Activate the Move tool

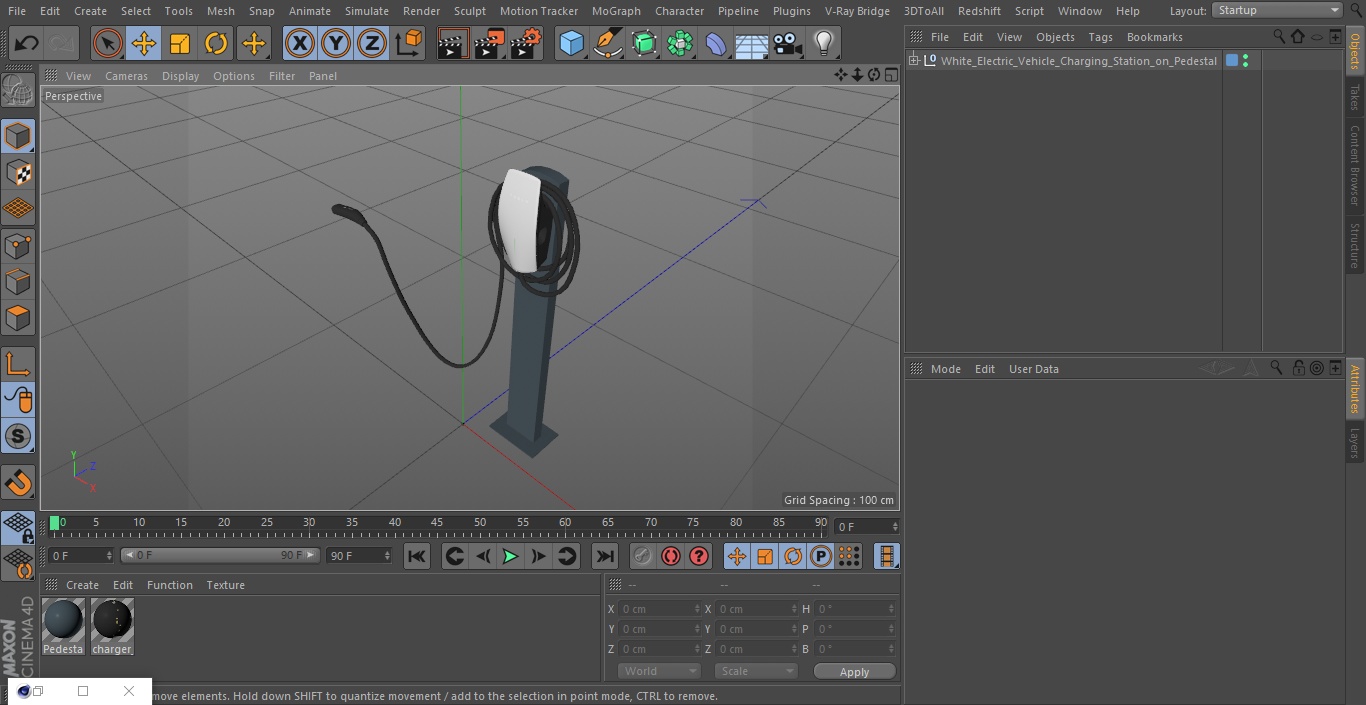pos(143,43)
